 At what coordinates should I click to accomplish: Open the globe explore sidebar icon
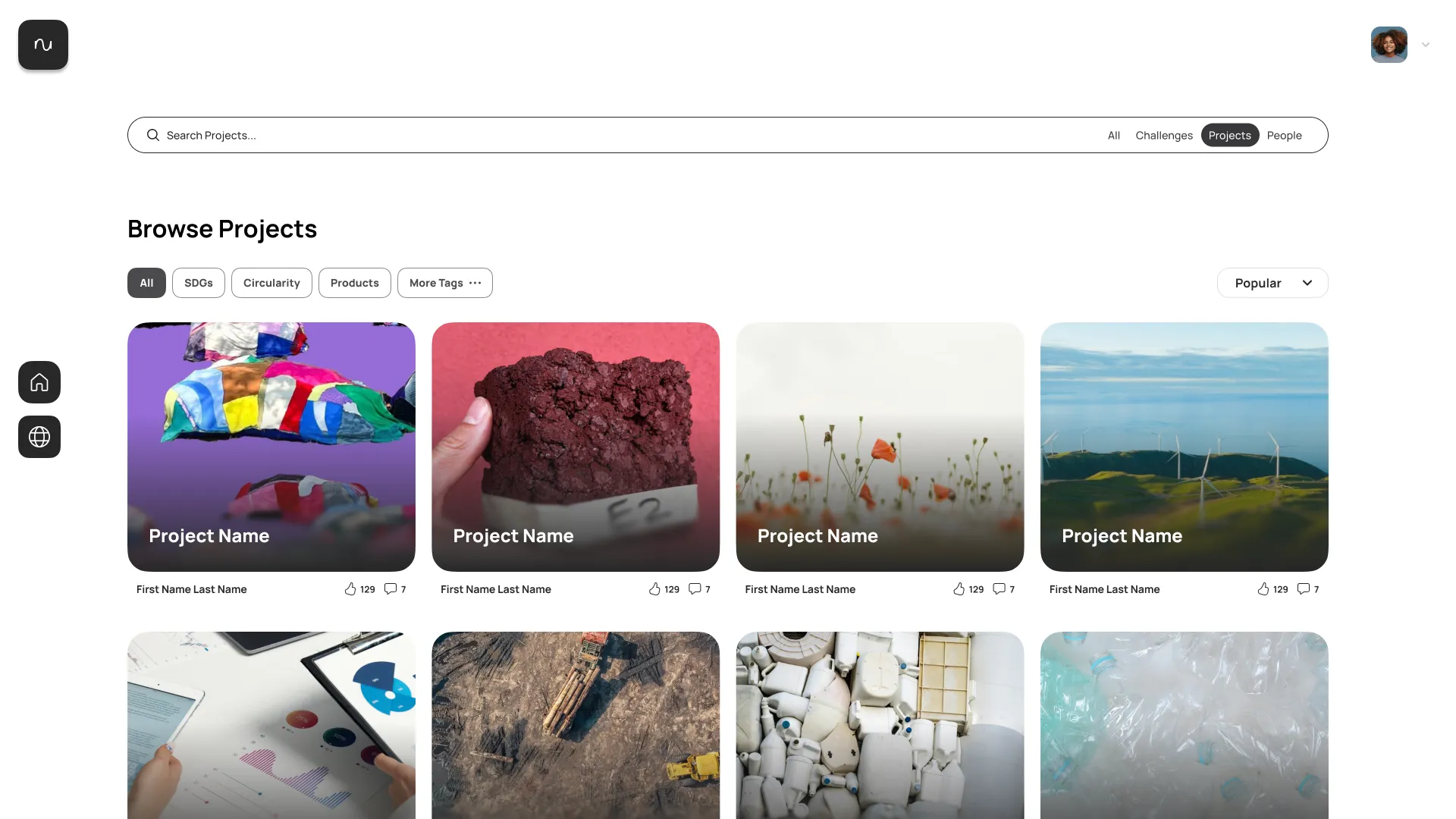pos(39,437)
